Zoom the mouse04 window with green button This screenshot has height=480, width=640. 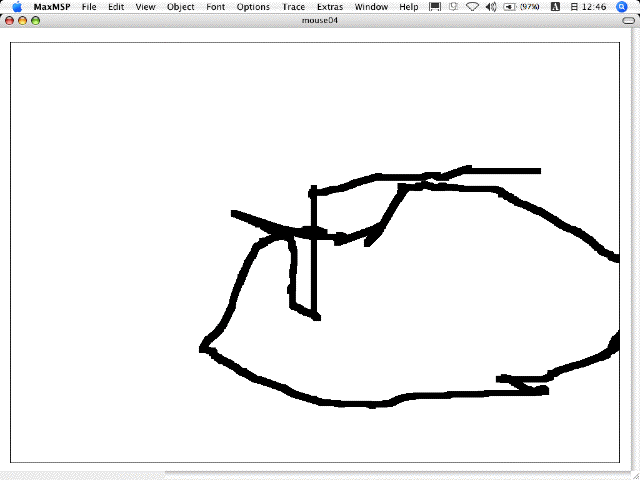click(x=36, y=20)
